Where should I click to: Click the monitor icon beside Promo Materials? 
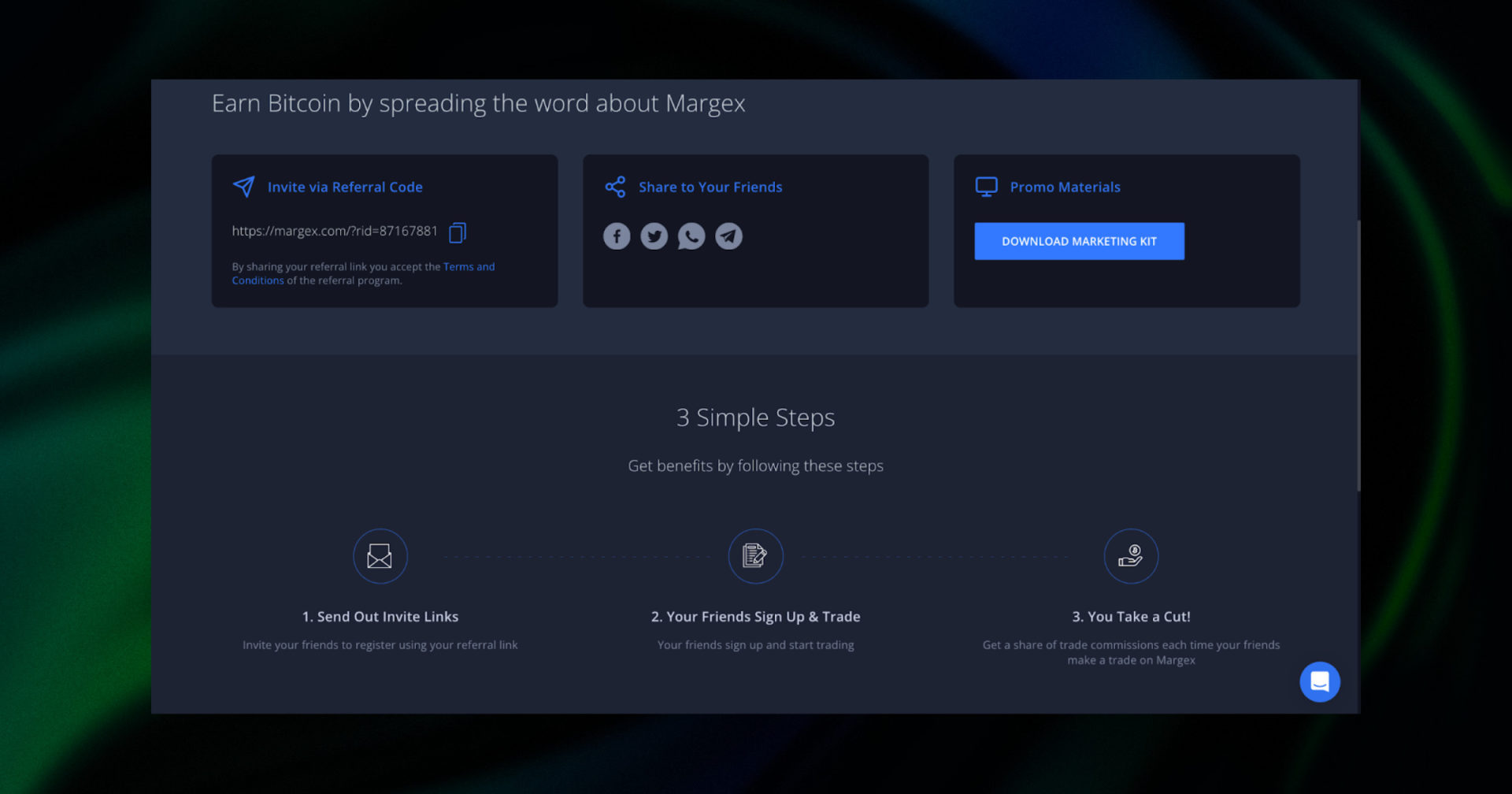click(985, 187)
